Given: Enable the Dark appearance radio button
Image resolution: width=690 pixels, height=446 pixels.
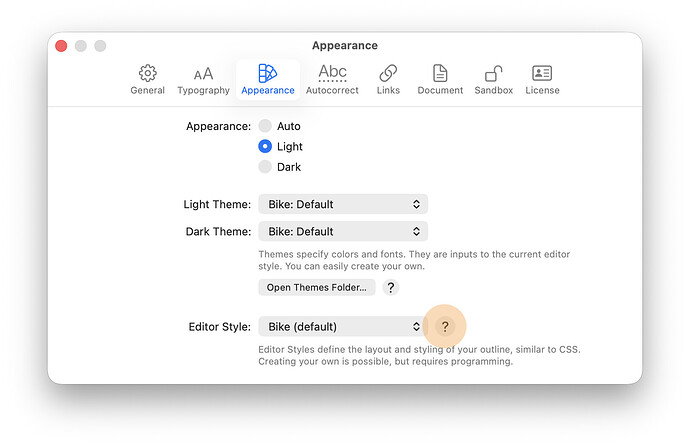Looking at the screenshot, I should [265, 167].
